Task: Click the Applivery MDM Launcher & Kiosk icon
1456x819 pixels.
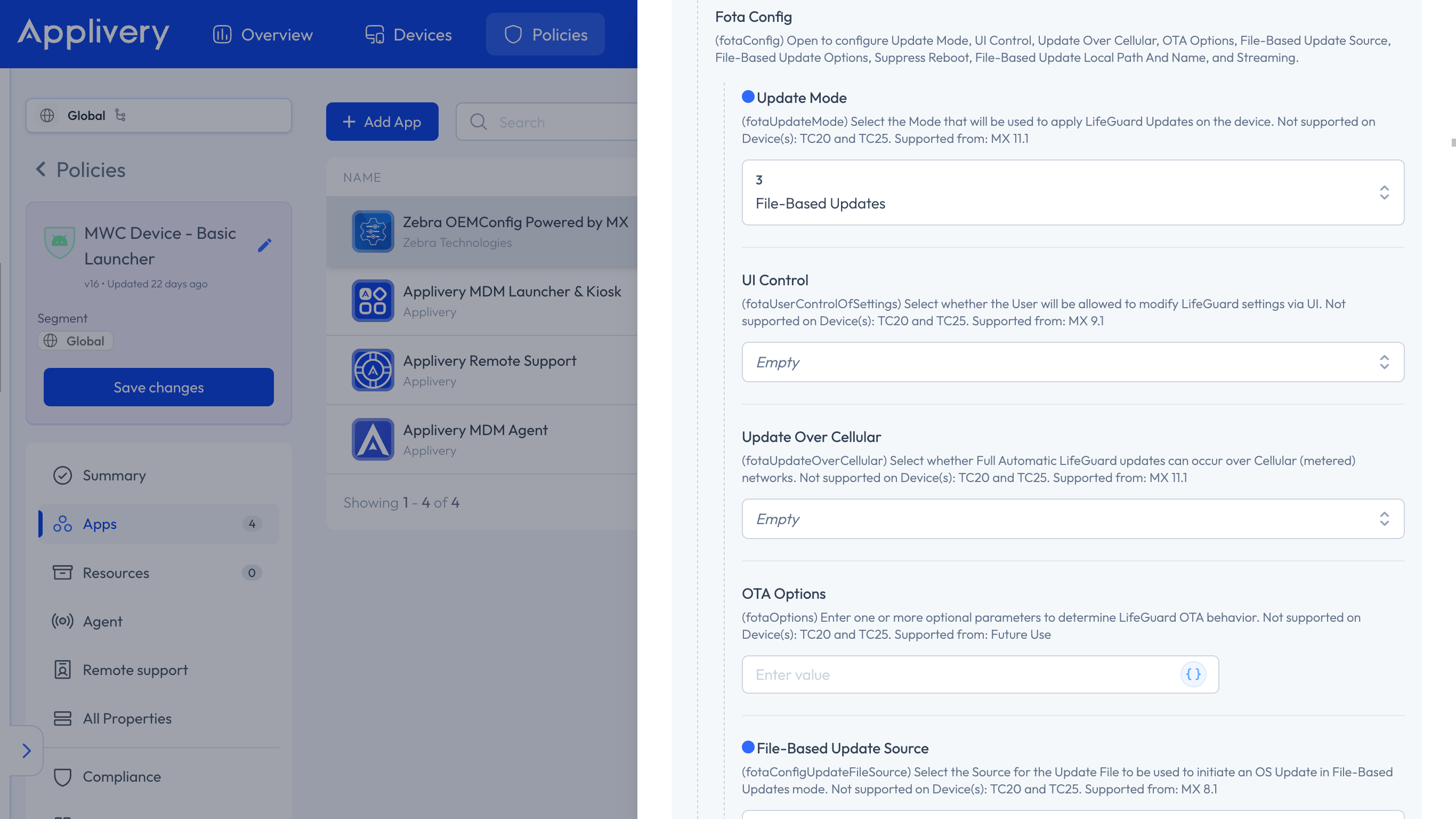Action: (x=373, y=301)
